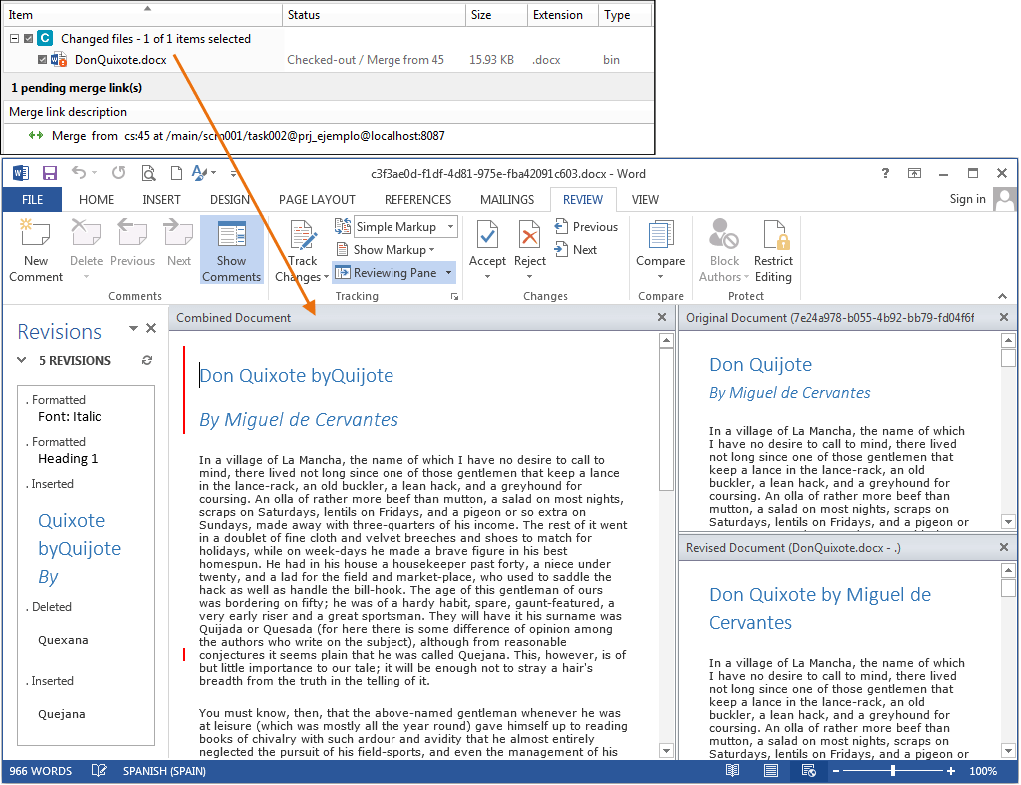Switch to the INSERT tab

point(161,200)
